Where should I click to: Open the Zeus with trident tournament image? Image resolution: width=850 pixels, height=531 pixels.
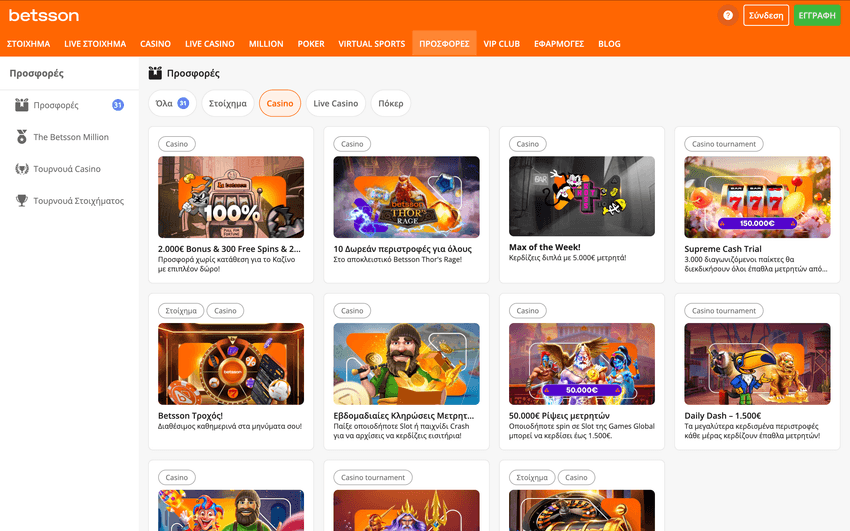pos(407,510)
